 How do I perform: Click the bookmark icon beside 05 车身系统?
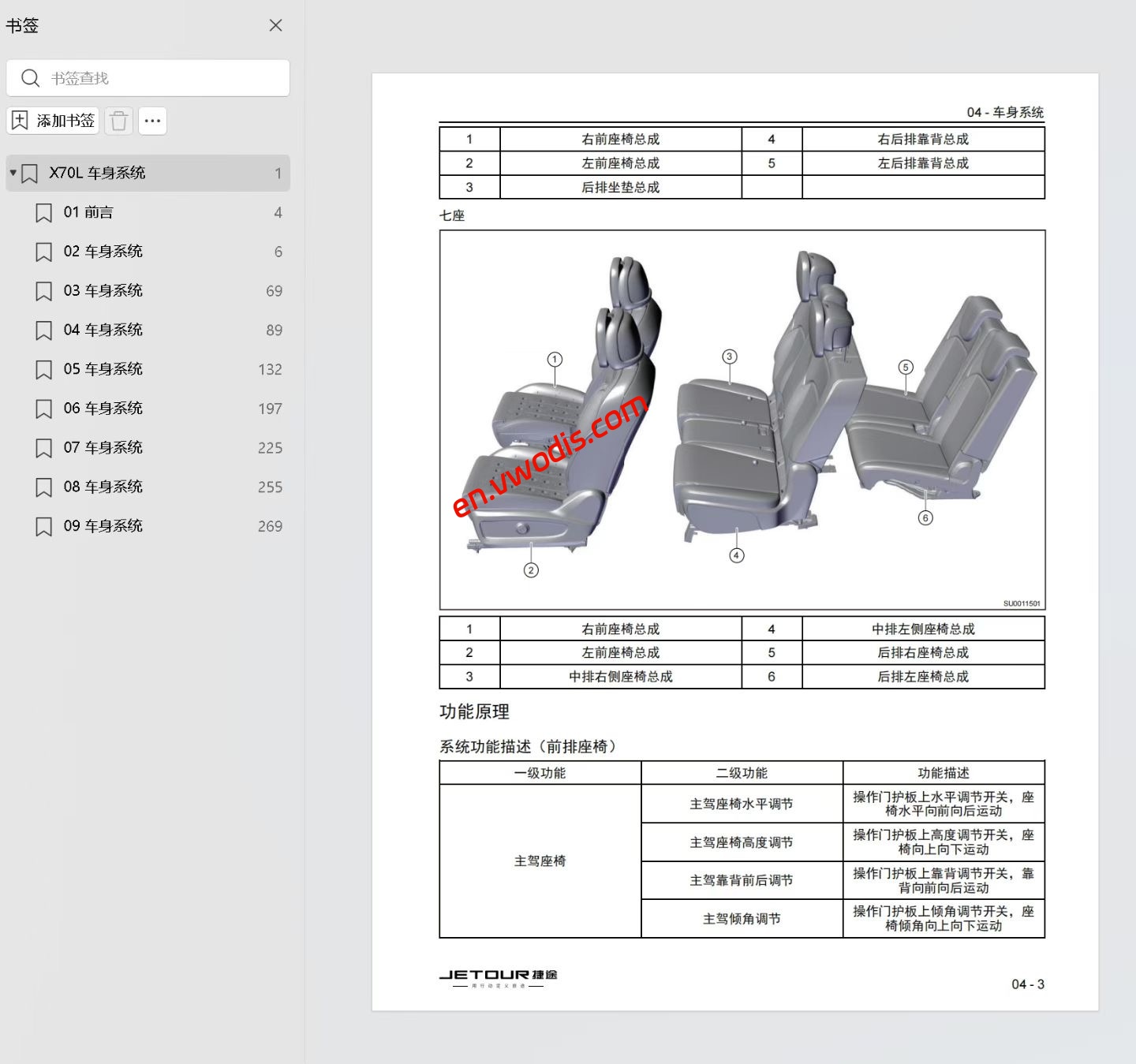[43, 368]
